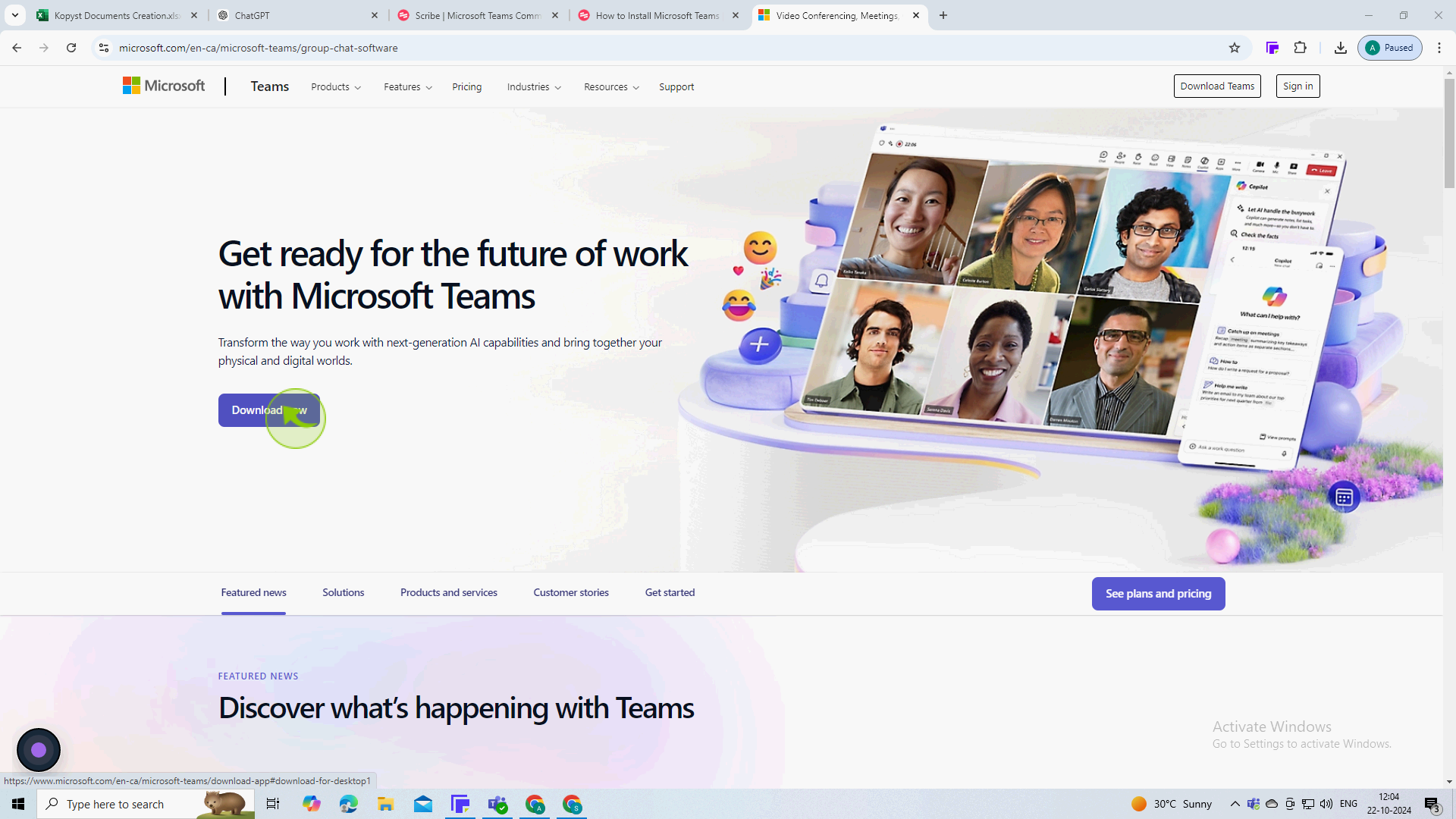Open the notifications center icon

pos(1432,805)
